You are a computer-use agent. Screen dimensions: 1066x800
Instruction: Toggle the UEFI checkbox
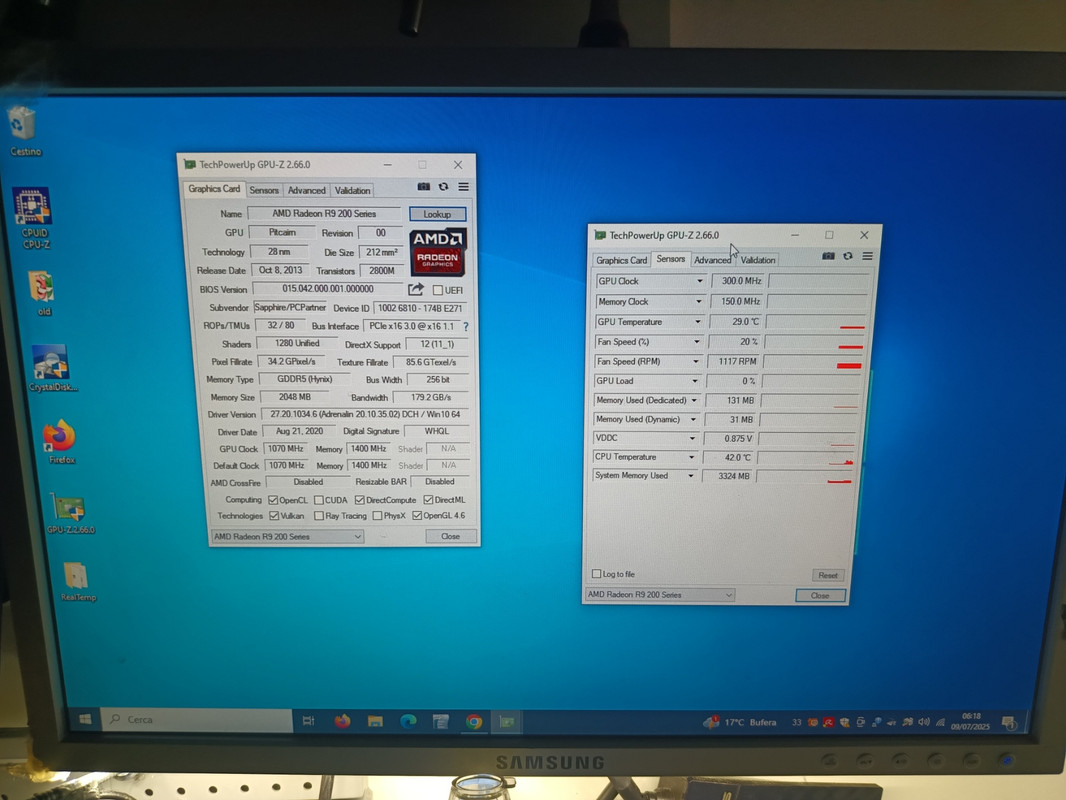[438, 290]
